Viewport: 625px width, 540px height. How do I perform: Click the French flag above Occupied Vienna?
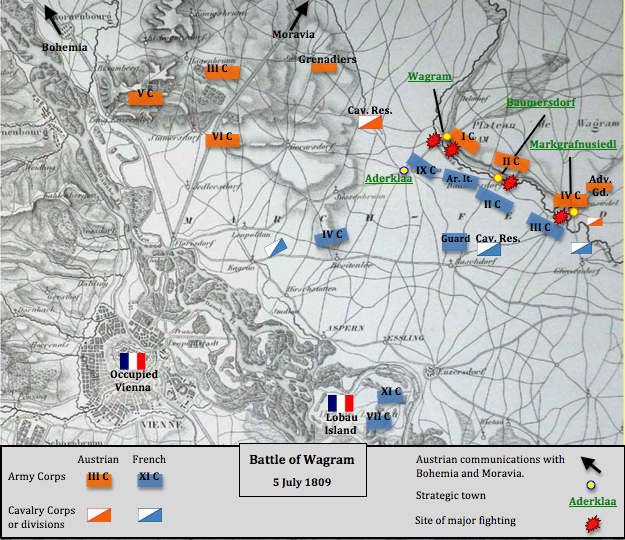coord(132,361)
